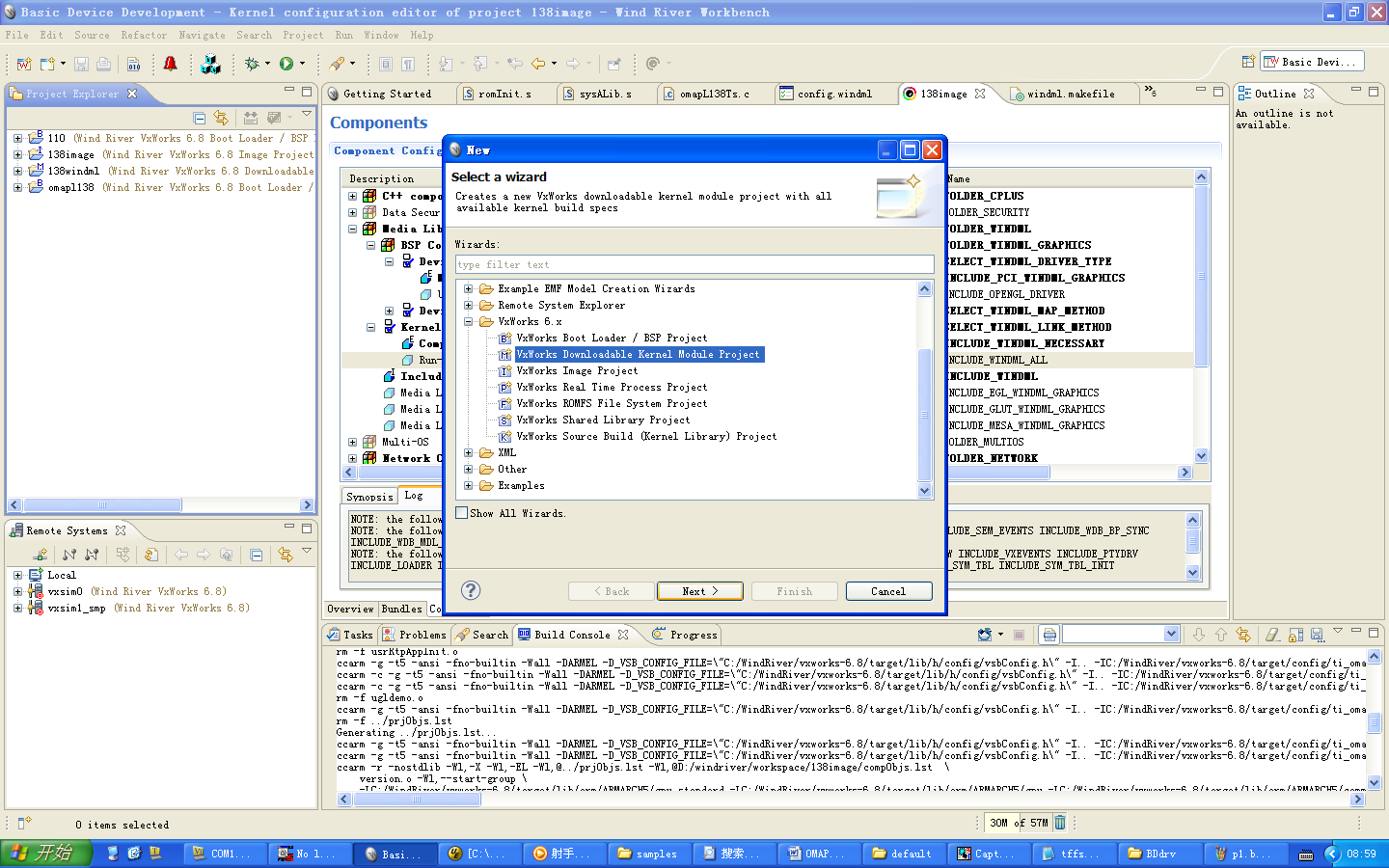The height and width of the screenshot is (868, 1389).
Task: Expand the Remote System Explorer wizard folder
Action: tap(469, 306)
